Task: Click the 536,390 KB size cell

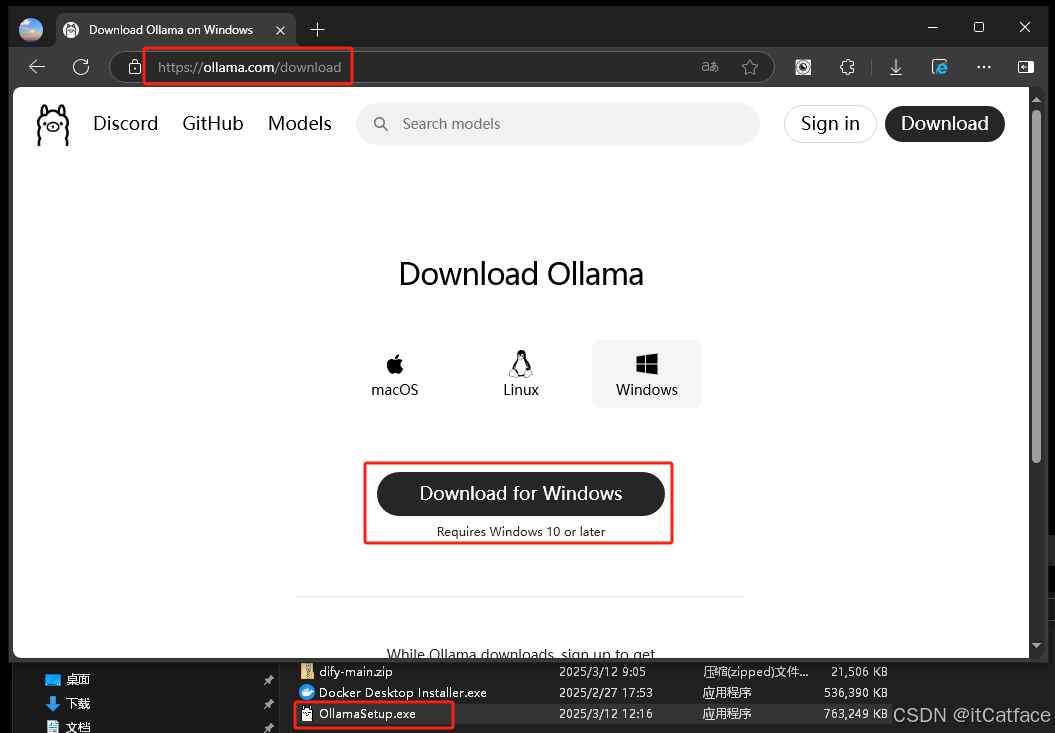Action: pyautogui.click(x=855, y=693)
